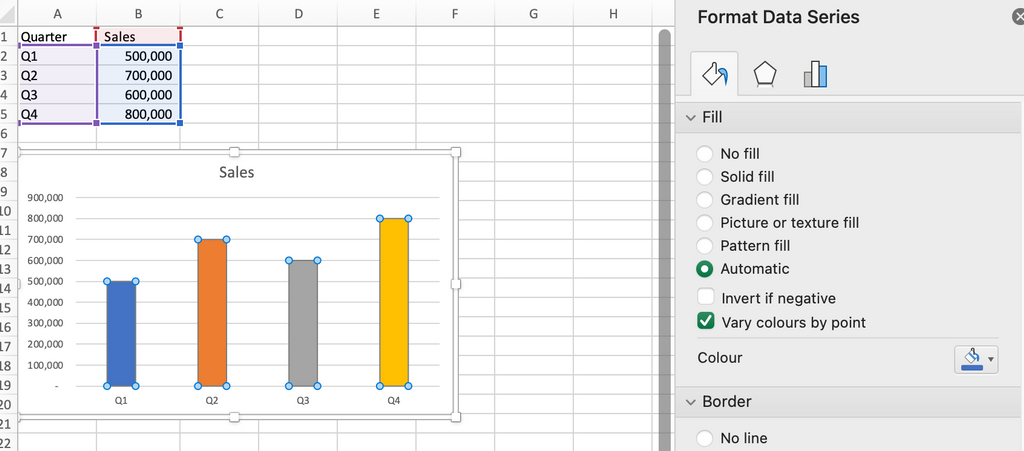Select the Q4 cell in column A
Image resolution: width=1024 pixels, height=451 pixels.
[57, 114]
